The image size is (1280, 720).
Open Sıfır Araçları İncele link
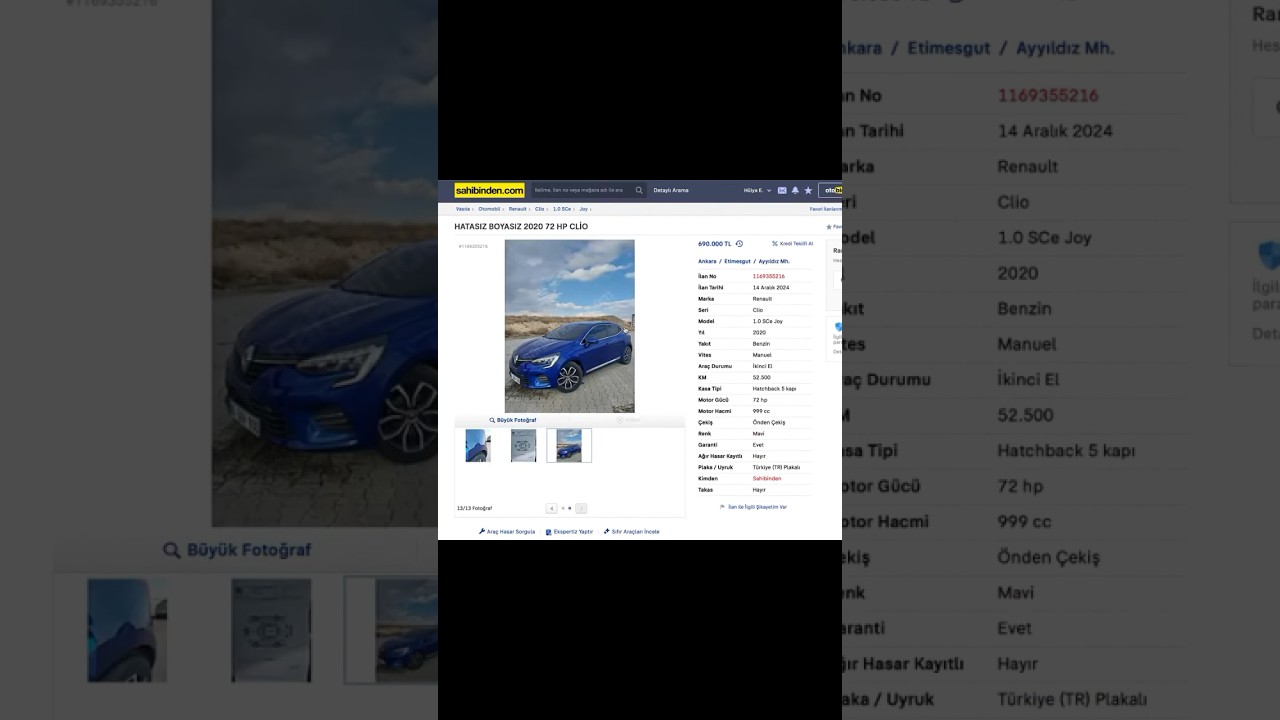632,532
